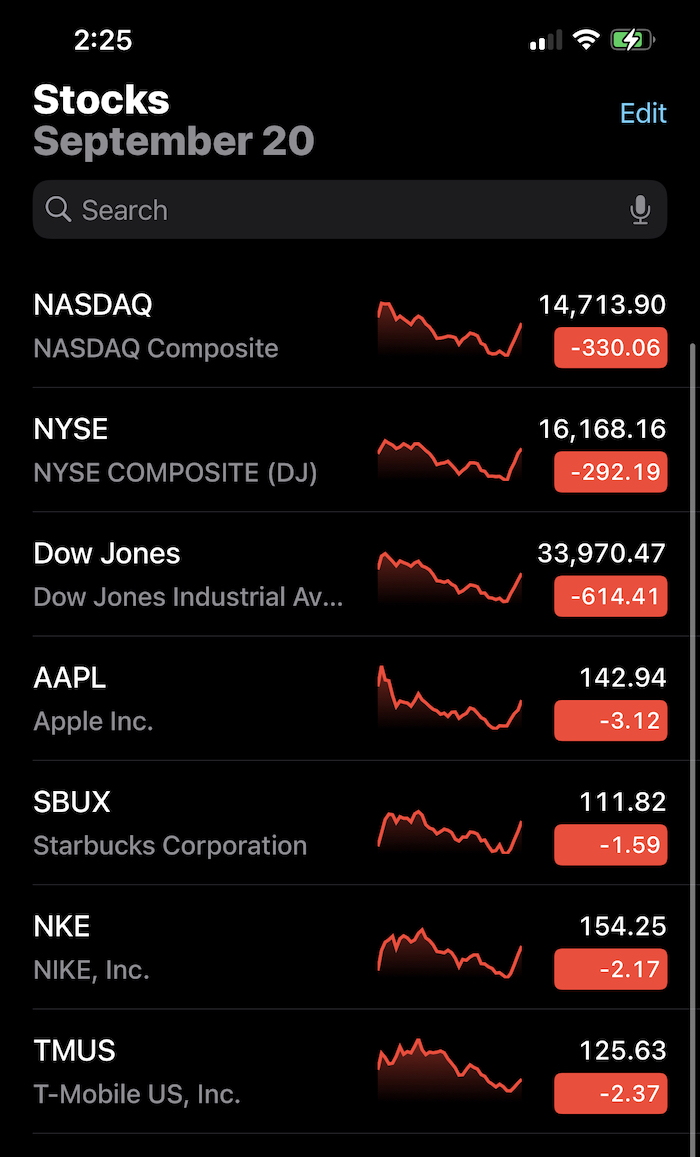Tap the microphone dictation icon

[x=640, y=210]
